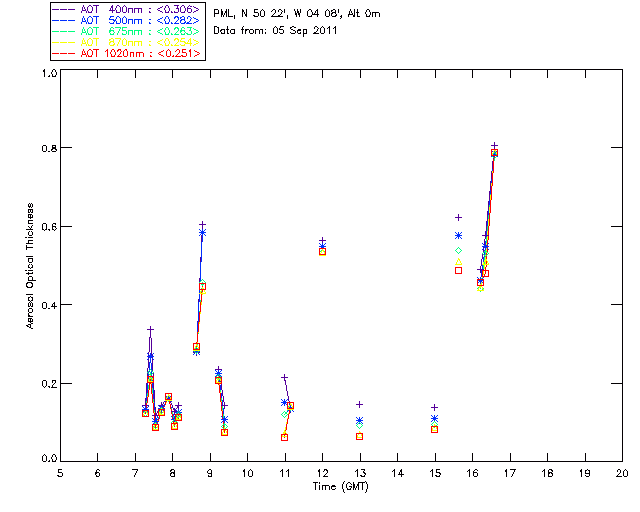Click the x-axis tick label 8

(x=173, y=473)
